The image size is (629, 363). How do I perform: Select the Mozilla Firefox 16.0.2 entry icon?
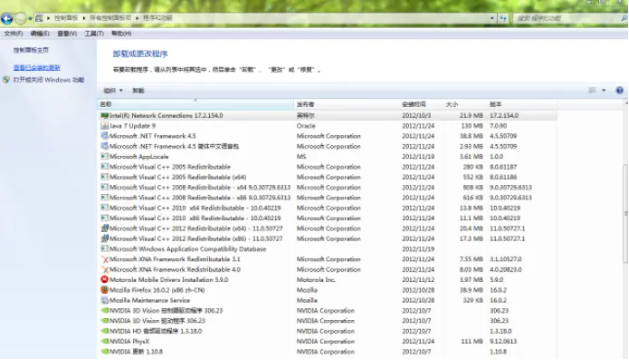point(105,290)
